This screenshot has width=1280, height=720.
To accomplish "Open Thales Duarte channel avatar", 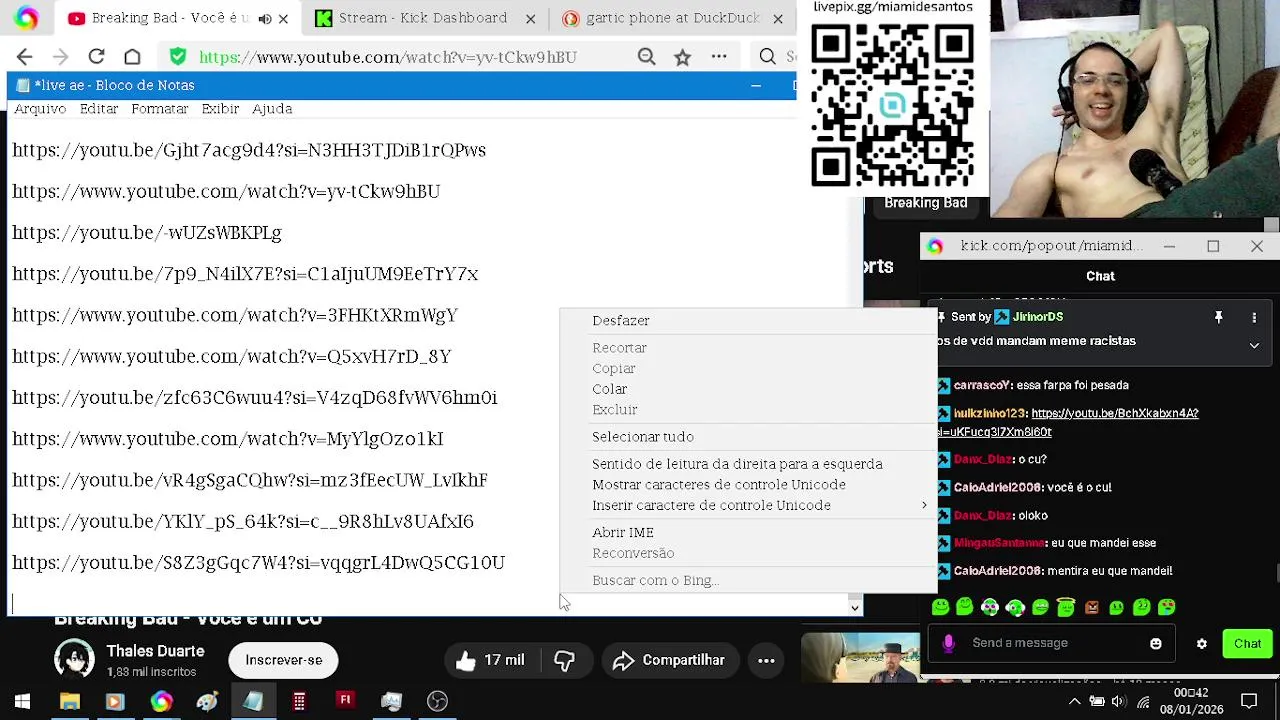I will (x=74, y=660).
